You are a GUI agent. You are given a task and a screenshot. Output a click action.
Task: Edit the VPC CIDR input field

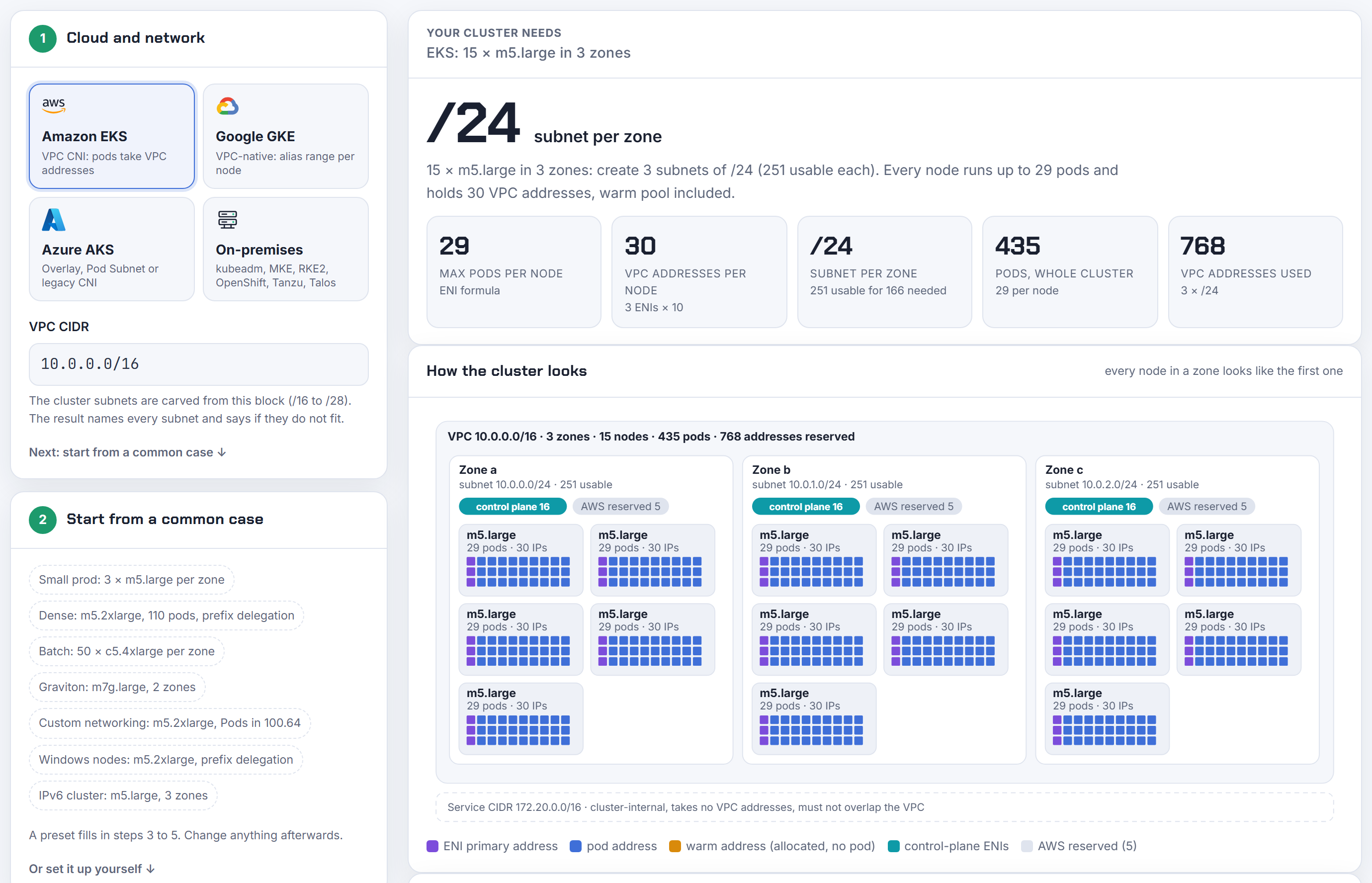coord(199,364)
